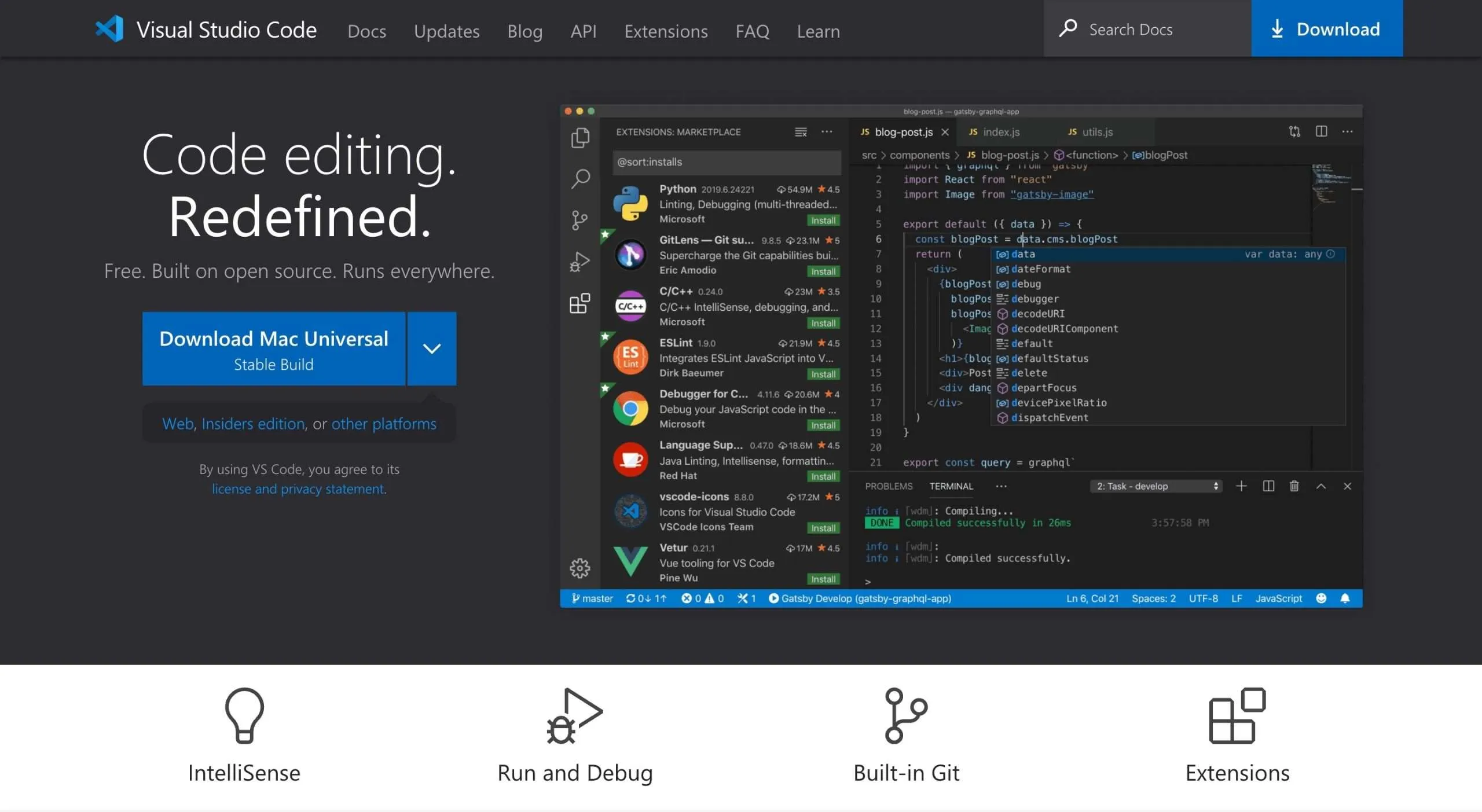
Task: Close the terminal panel with X
Action: tap(1347, 486)
